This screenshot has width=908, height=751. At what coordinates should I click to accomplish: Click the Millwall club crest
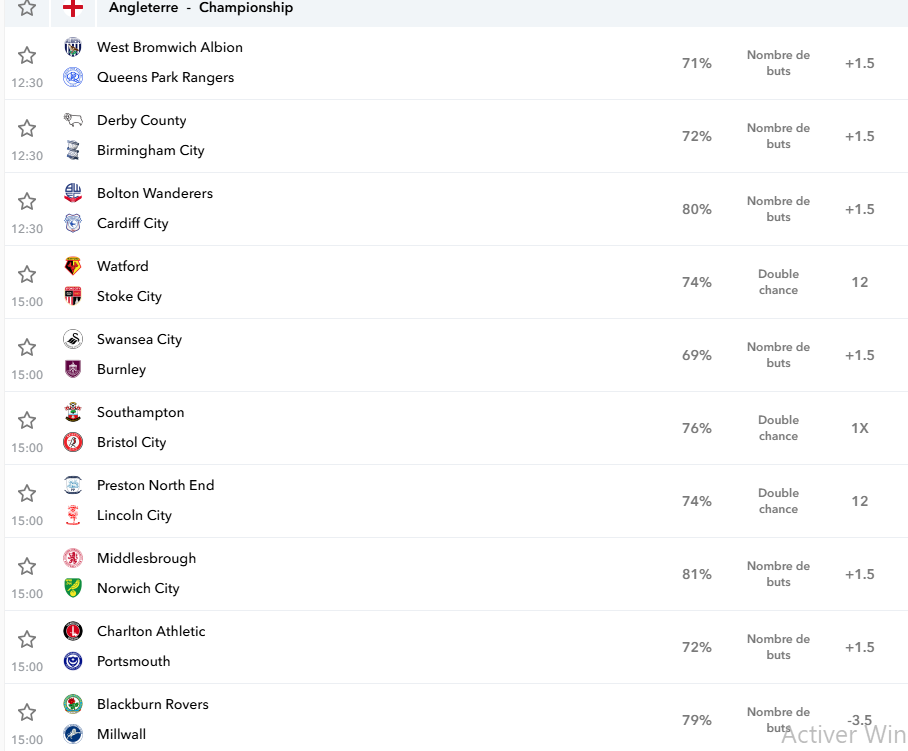coord(73,734)
